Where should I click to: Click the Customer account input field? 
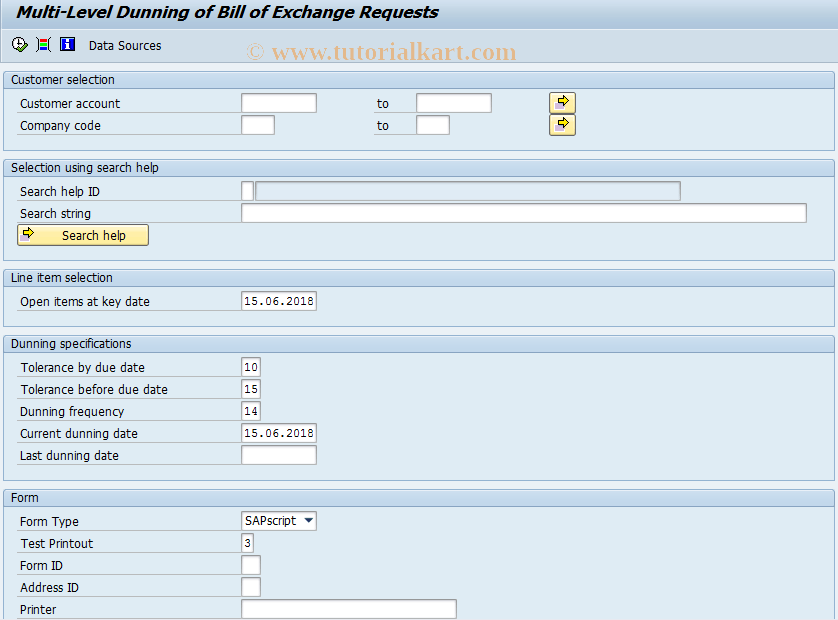pos(278,102)
